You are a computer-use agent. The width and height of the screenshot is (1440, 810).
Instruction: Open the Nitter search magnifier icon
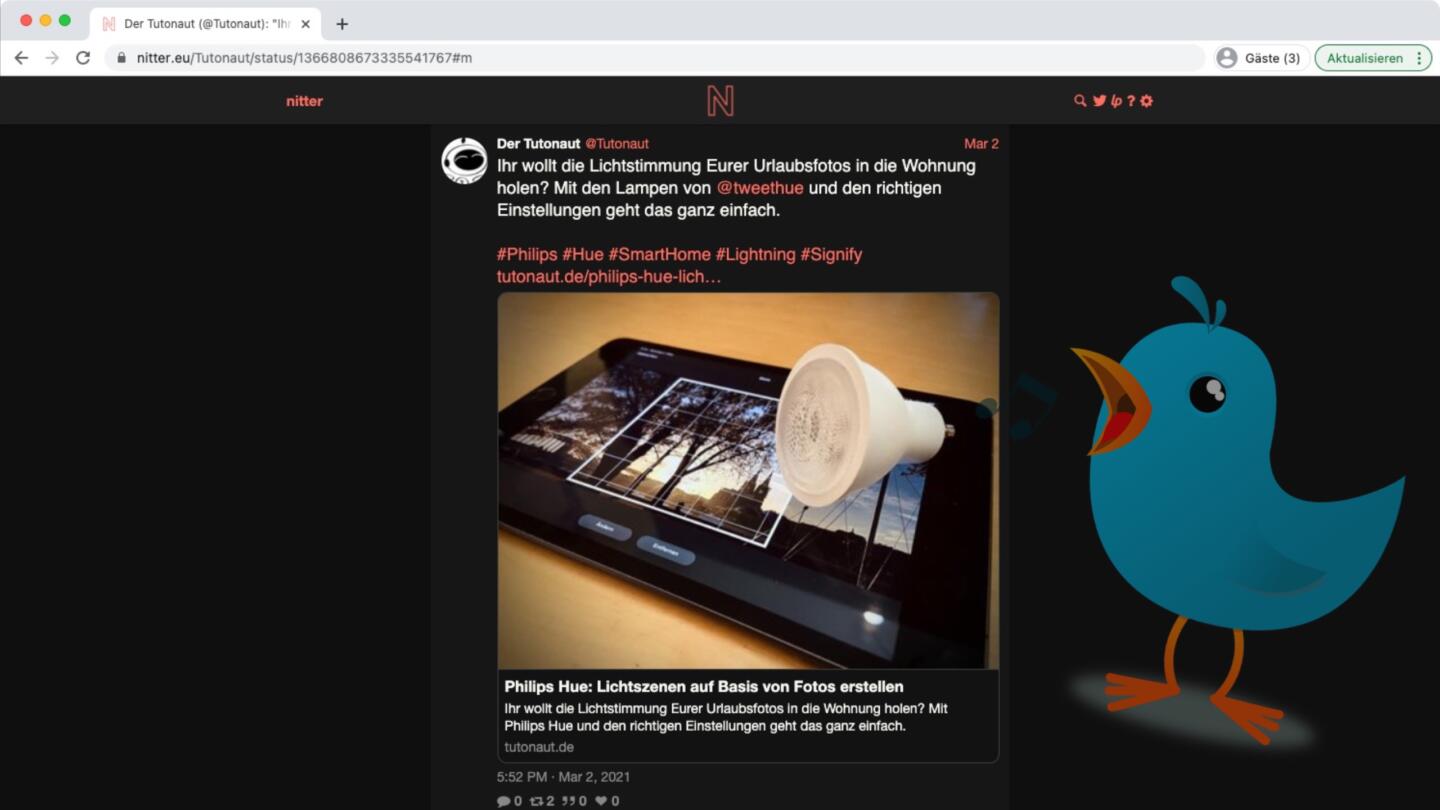click(1080, 101)
